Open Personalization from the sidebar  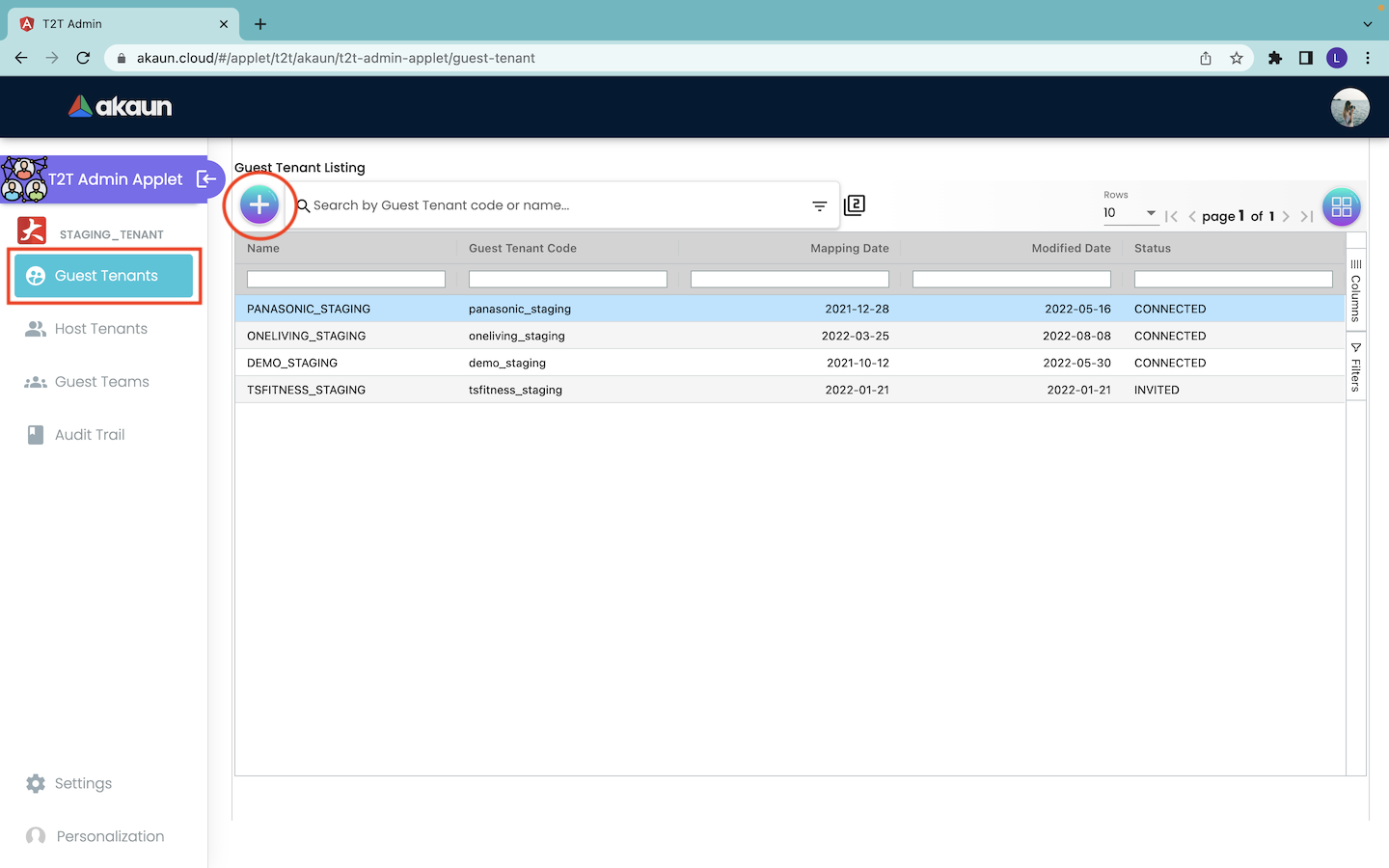pos(109,836)
